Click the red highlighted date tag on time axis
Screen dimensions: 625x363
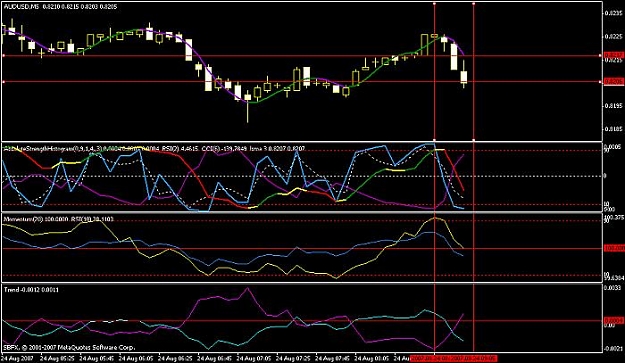point(454,358)
